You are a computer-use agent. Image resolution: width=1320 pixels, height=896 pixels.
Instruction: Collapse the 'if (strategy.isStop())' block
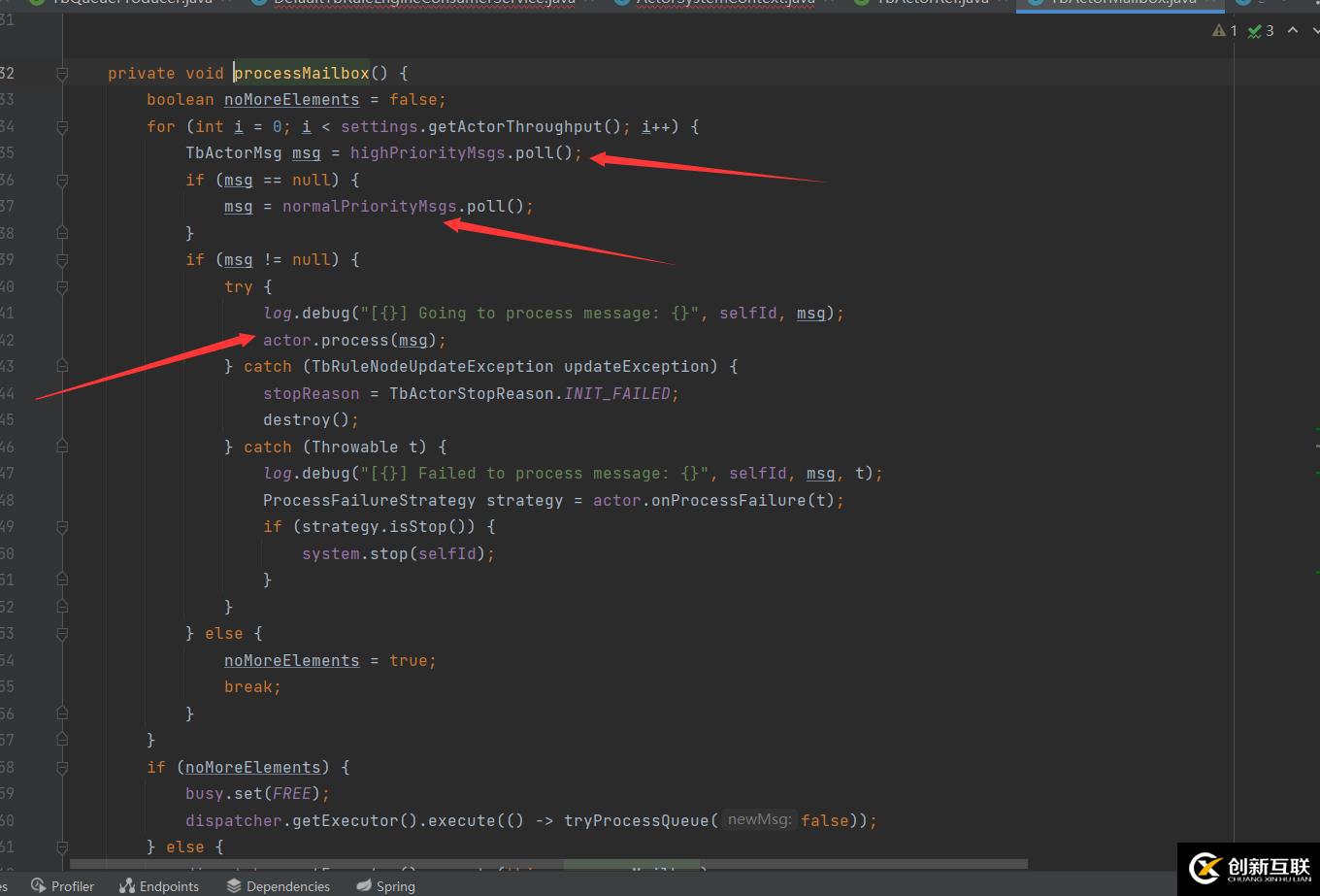(x=62, y=527)
